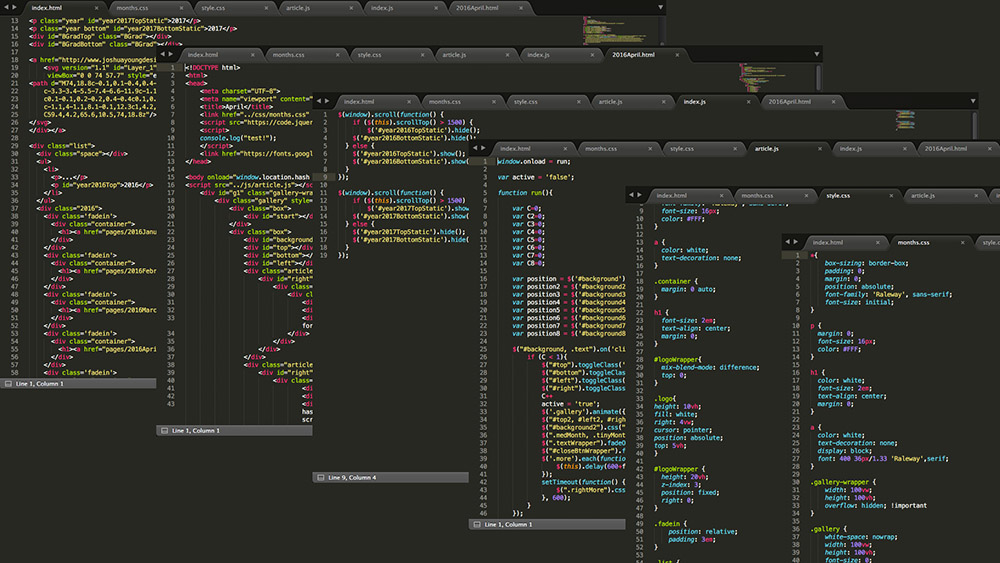This screenshot has width=1000, height=563.
Task: Close active months.css tab in frontmost window
Action: (x=962, y=242)
